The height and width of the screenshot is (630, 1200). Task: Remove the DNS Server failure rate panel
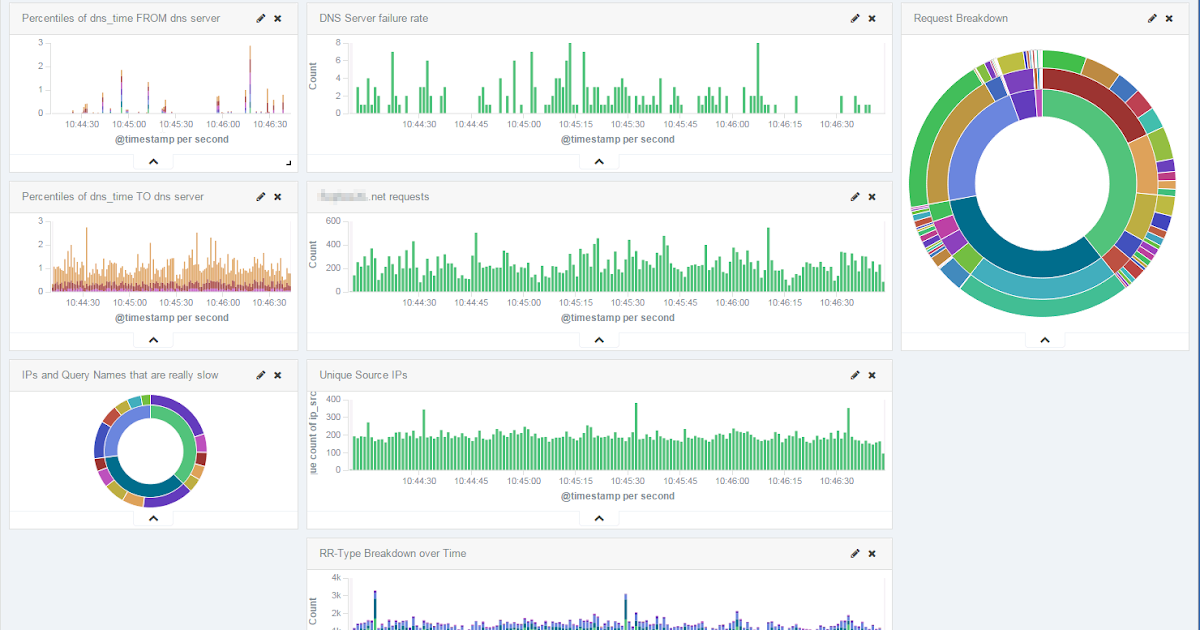tap(872, 18)
